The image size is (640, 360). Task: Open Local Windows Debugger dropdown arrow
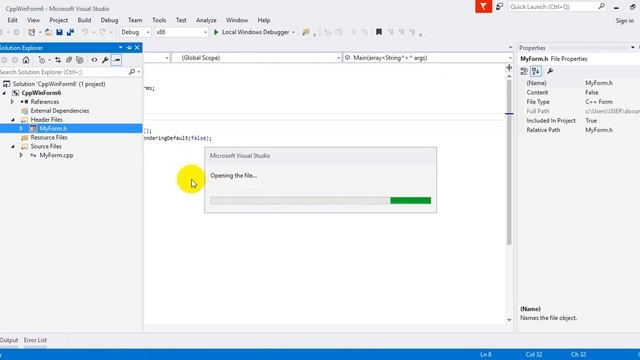[293, 32]
